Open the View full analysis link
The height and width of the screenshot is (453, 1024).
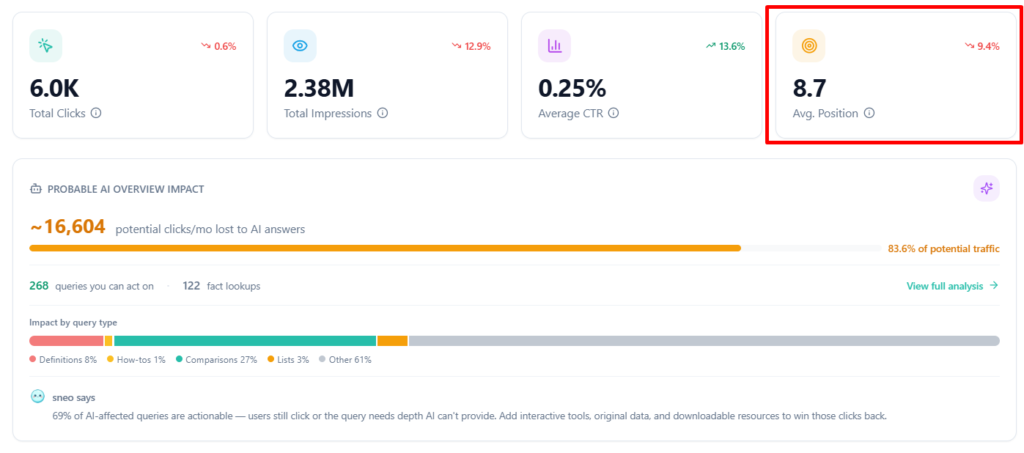coord(952,286)
